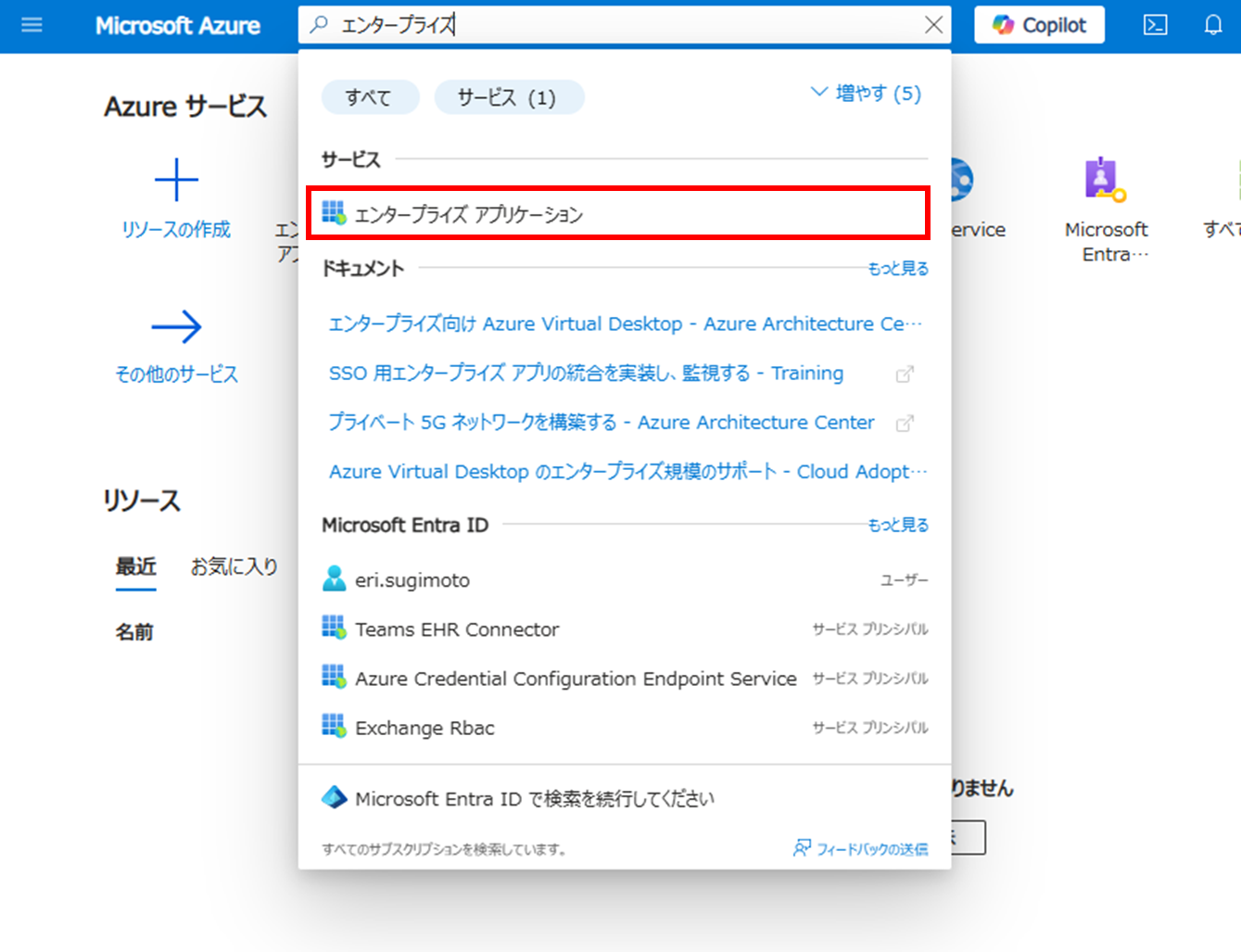
Task: Open リソースの作成 link
Action: 176,229
